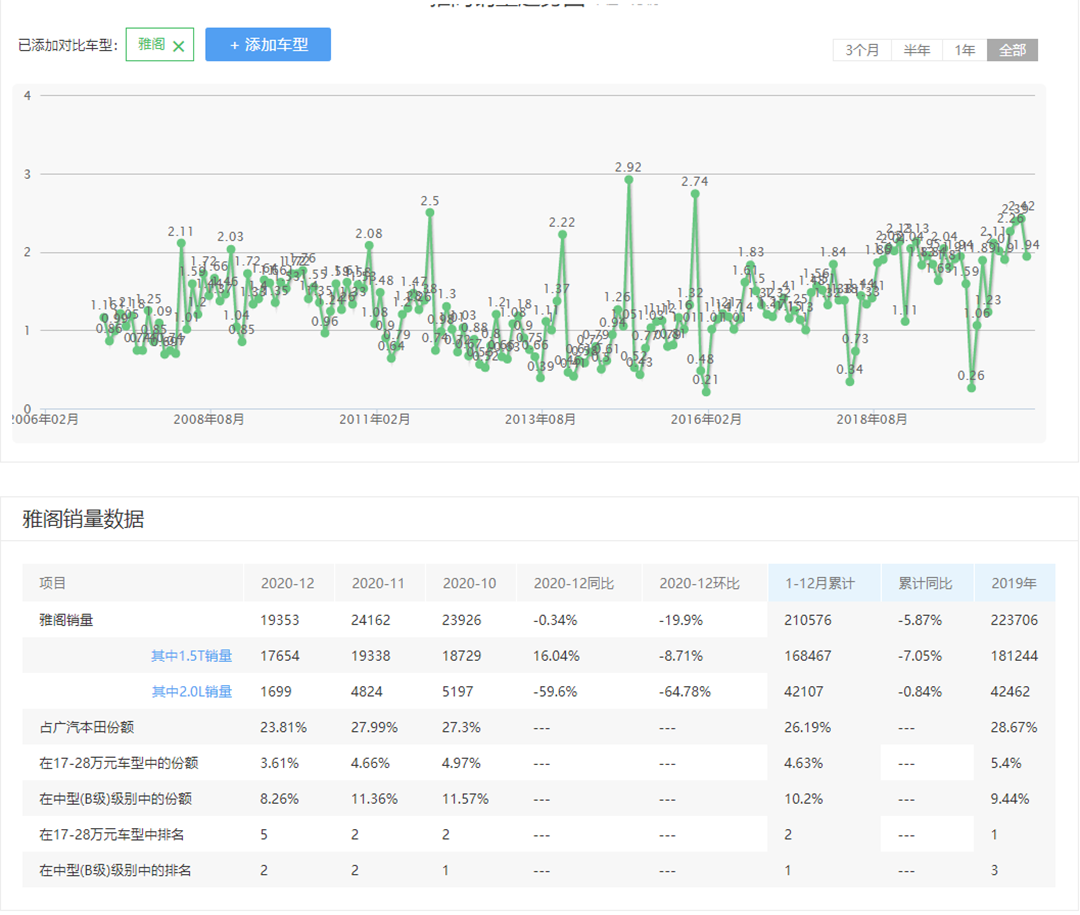
Task: Click the final 1.94 data point
Action: [1026, 257]
